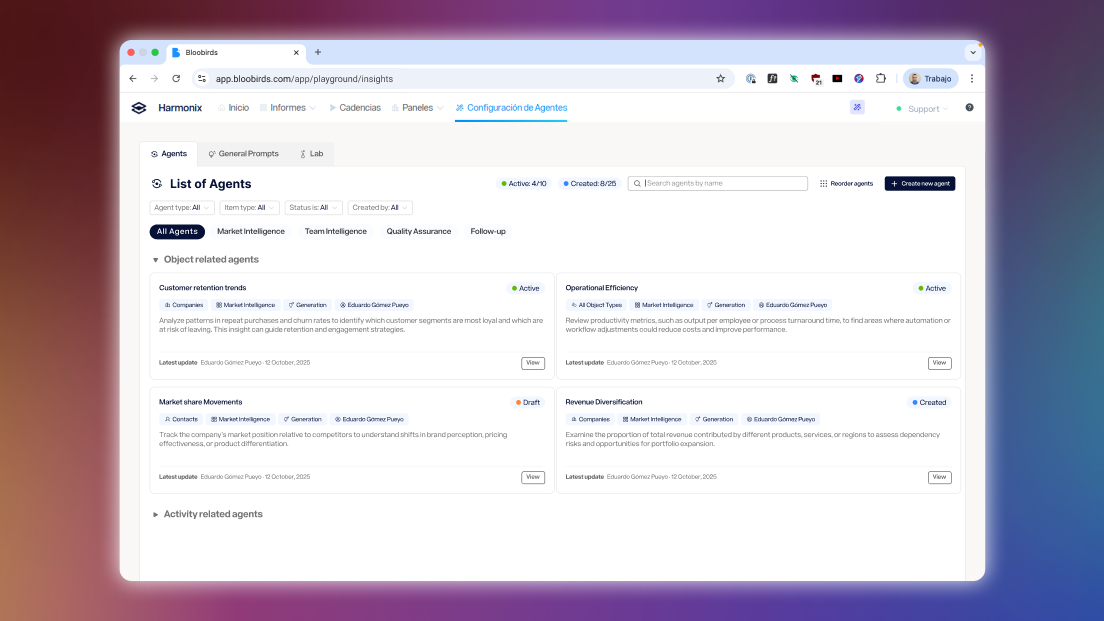
Task: Open the browser extensions puzzle icon
Action: point(881,79)
